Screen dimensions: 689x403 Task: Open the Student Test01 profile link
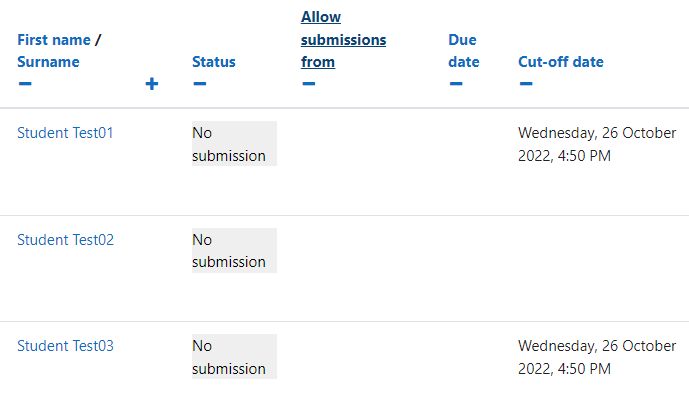tap(65, 133)
